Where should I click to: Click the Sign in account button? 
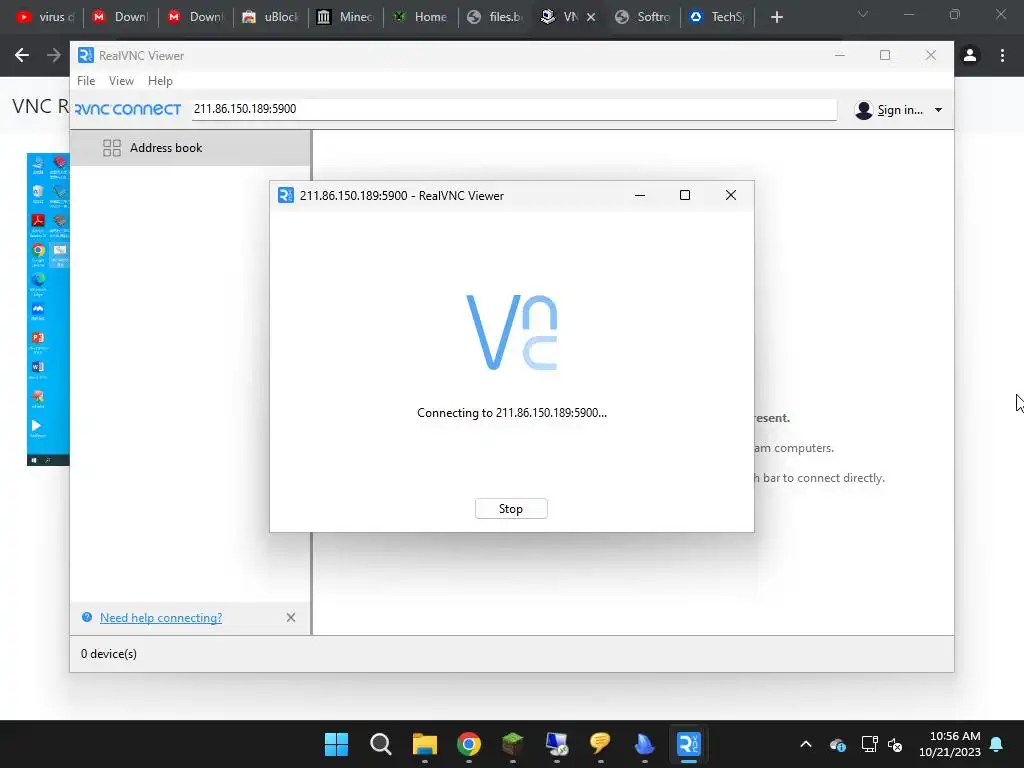click(889, 110)
